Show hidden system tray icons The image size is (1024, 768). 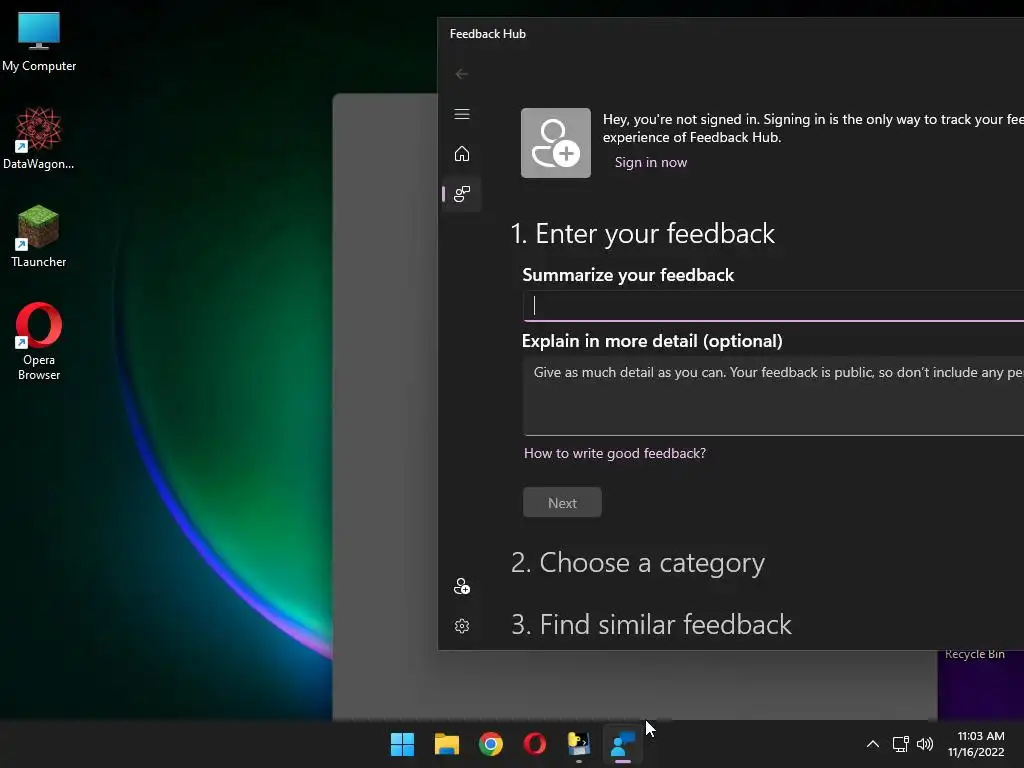(x=872, y=744)
